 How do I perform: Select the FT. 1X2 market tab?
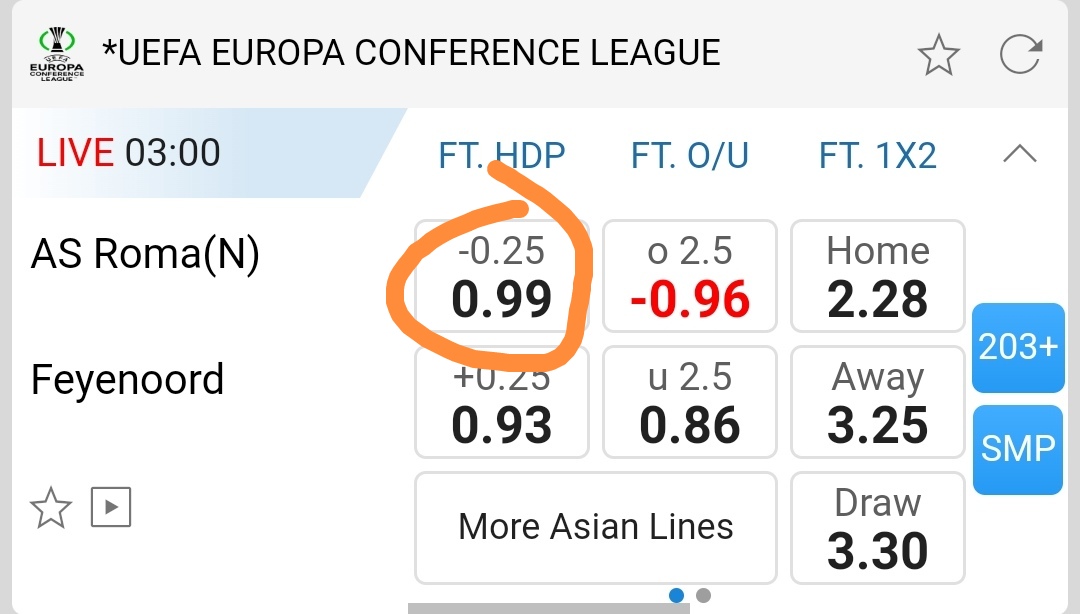[877, 156]
